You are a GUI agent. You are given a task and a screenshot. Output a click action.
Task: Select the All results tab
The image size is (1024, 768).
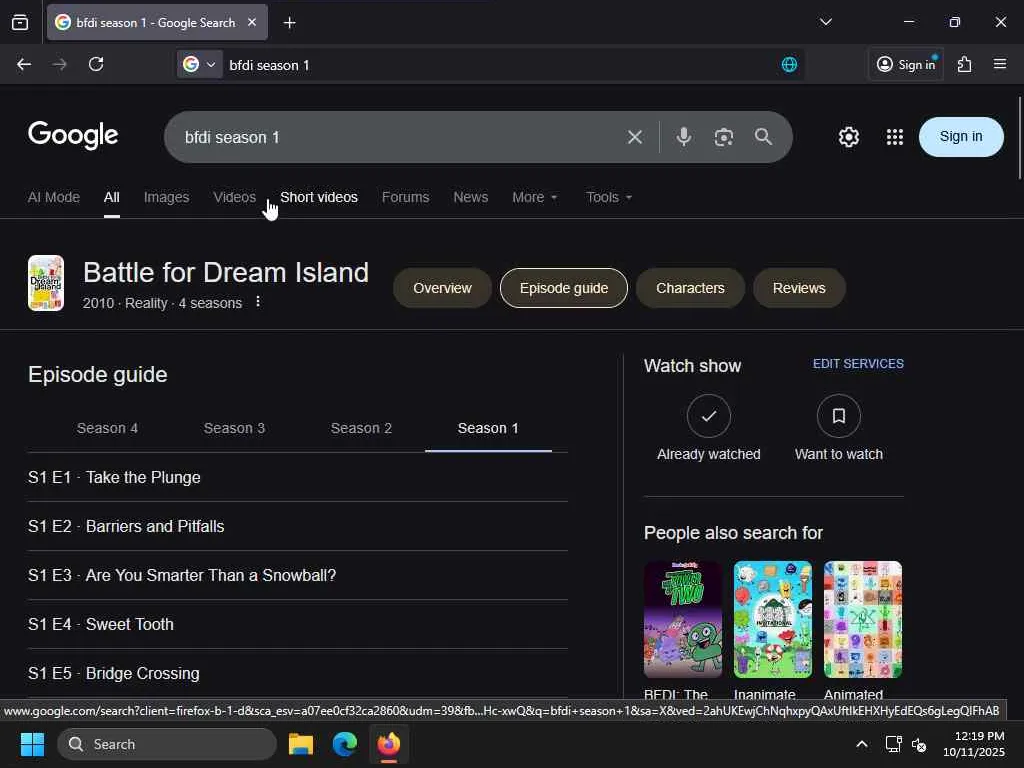click(112, 197)
